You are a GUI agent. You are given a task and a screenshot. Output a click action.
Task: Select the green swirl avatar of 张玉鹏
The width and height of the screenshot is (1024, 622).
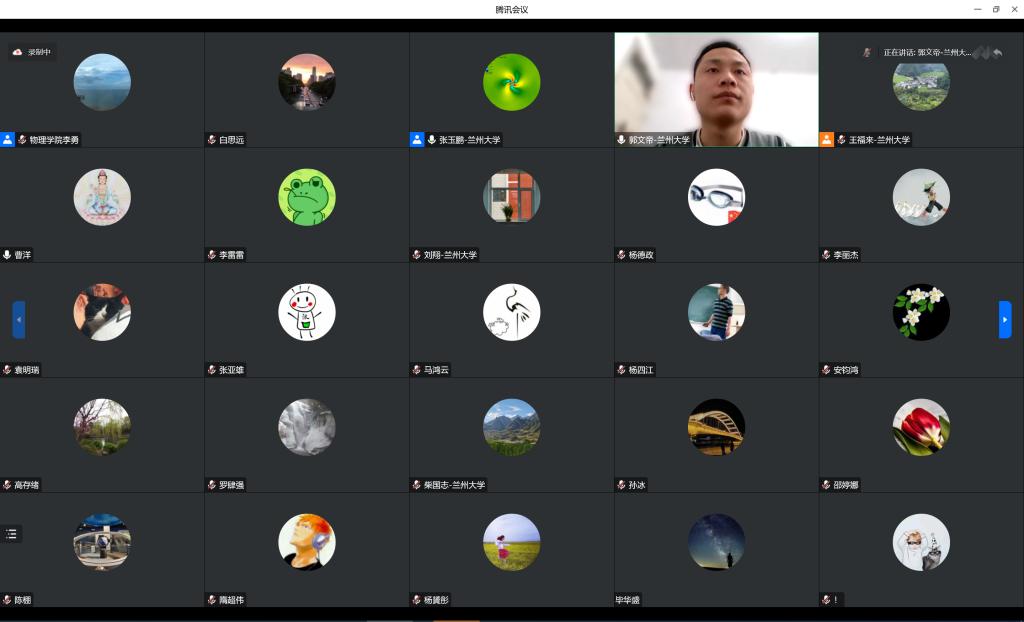pyautogui.click(x=511, y=82)
